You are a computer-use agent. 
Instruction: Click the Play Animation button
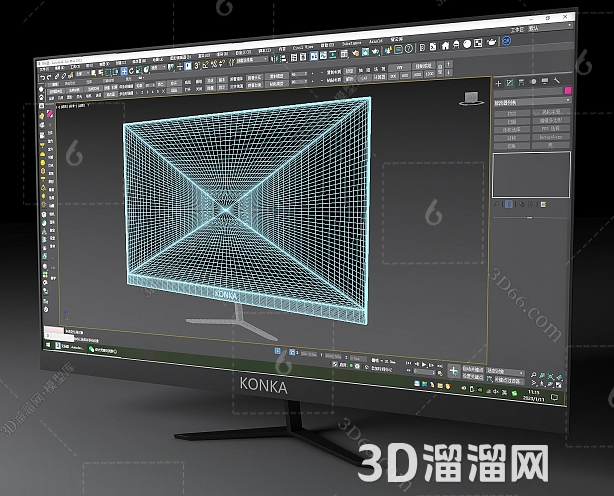click(424, 364)
